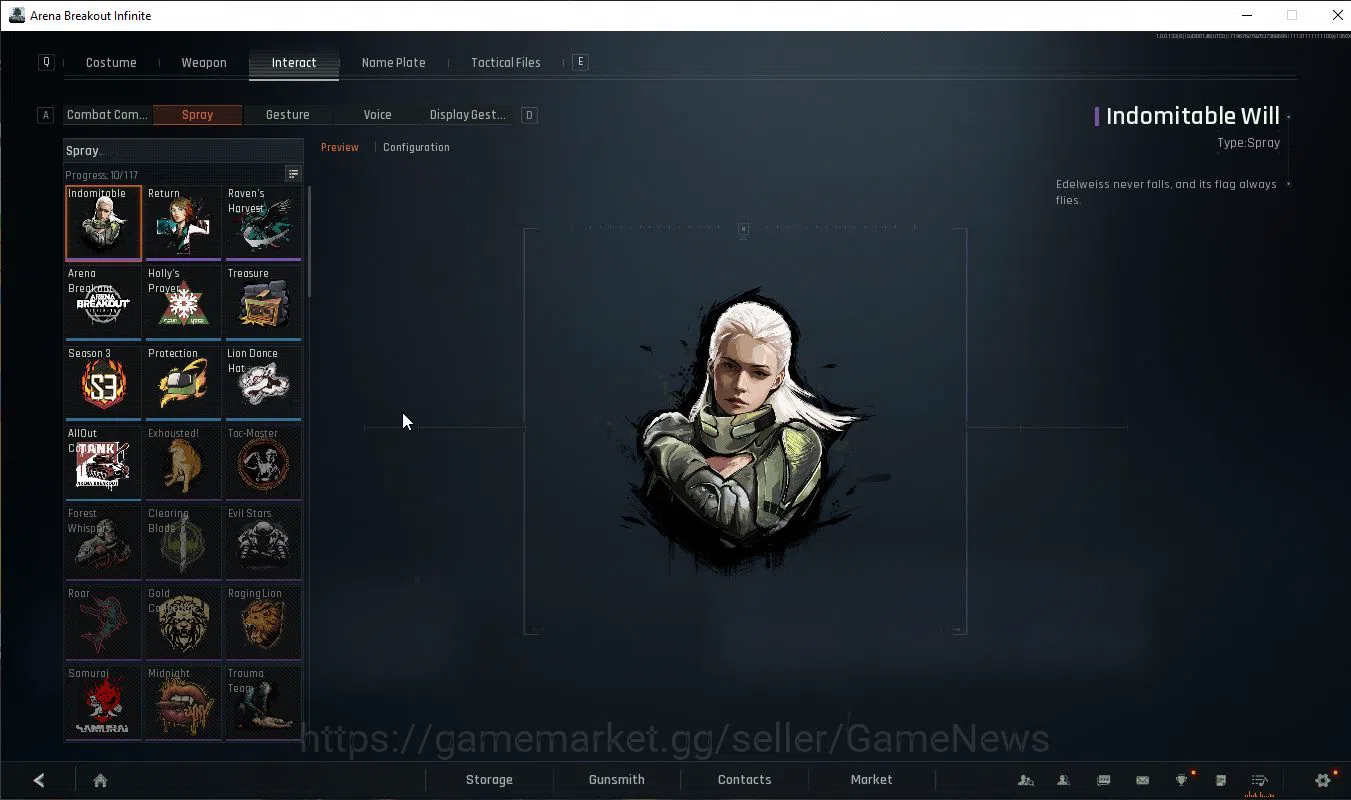
Task: Select the Treasure spray
Action: click(x=263, y=302)
